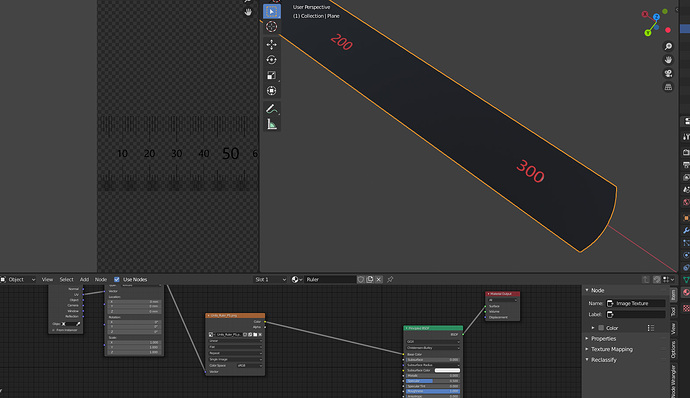Open the Material properties tab icon
Screen dimensions: 690x398
[x=686, y=293]
